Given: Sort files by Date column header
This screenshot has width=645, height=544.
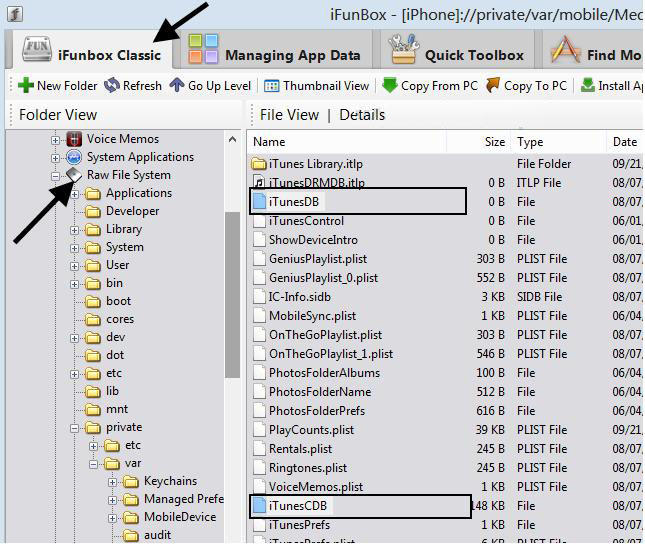Looking at the screenshot, I should tap(625, 142).
